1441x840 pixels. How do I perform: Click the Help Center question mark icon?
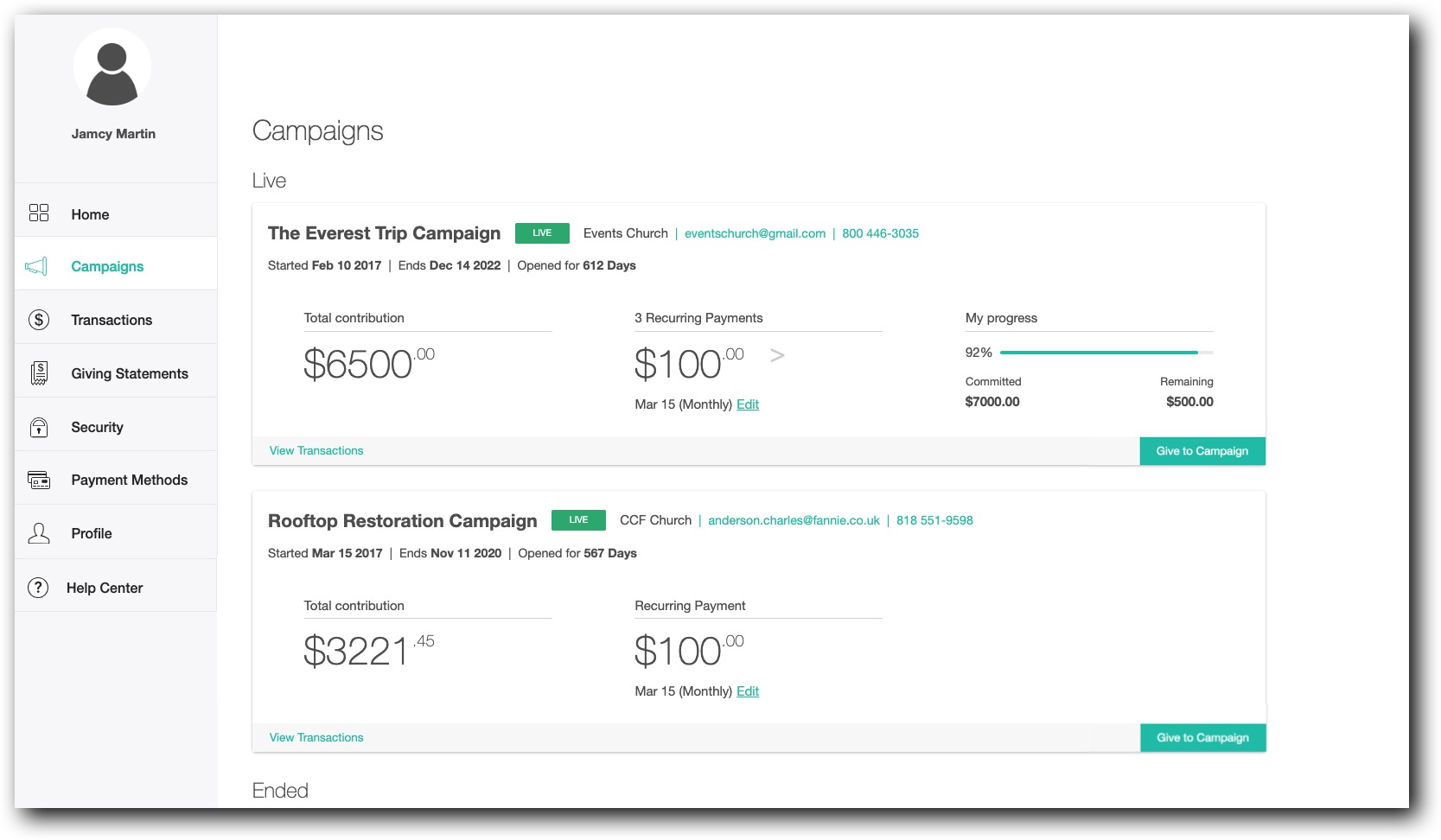coord(38,588)
